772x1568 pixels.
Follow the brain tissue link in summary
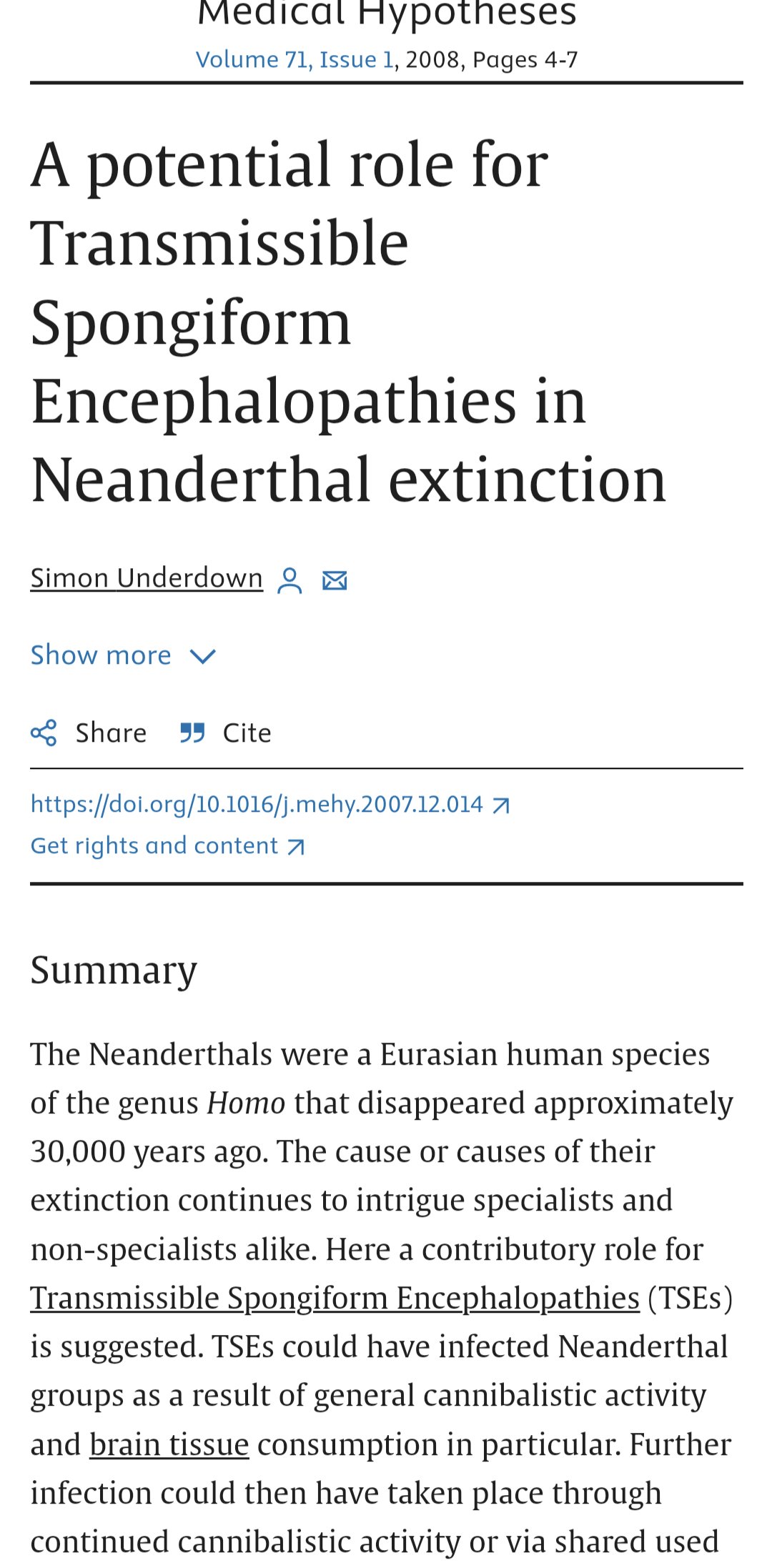click(x=169, y=1445)
